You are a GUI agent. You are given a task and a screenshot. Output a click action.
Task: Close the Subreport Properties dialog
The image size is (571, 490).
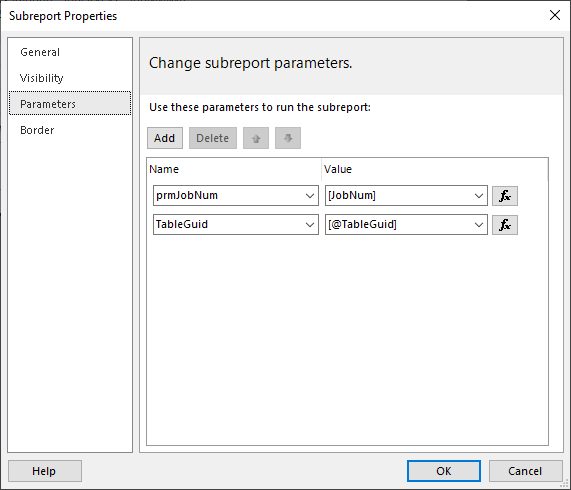click(555, 15)
